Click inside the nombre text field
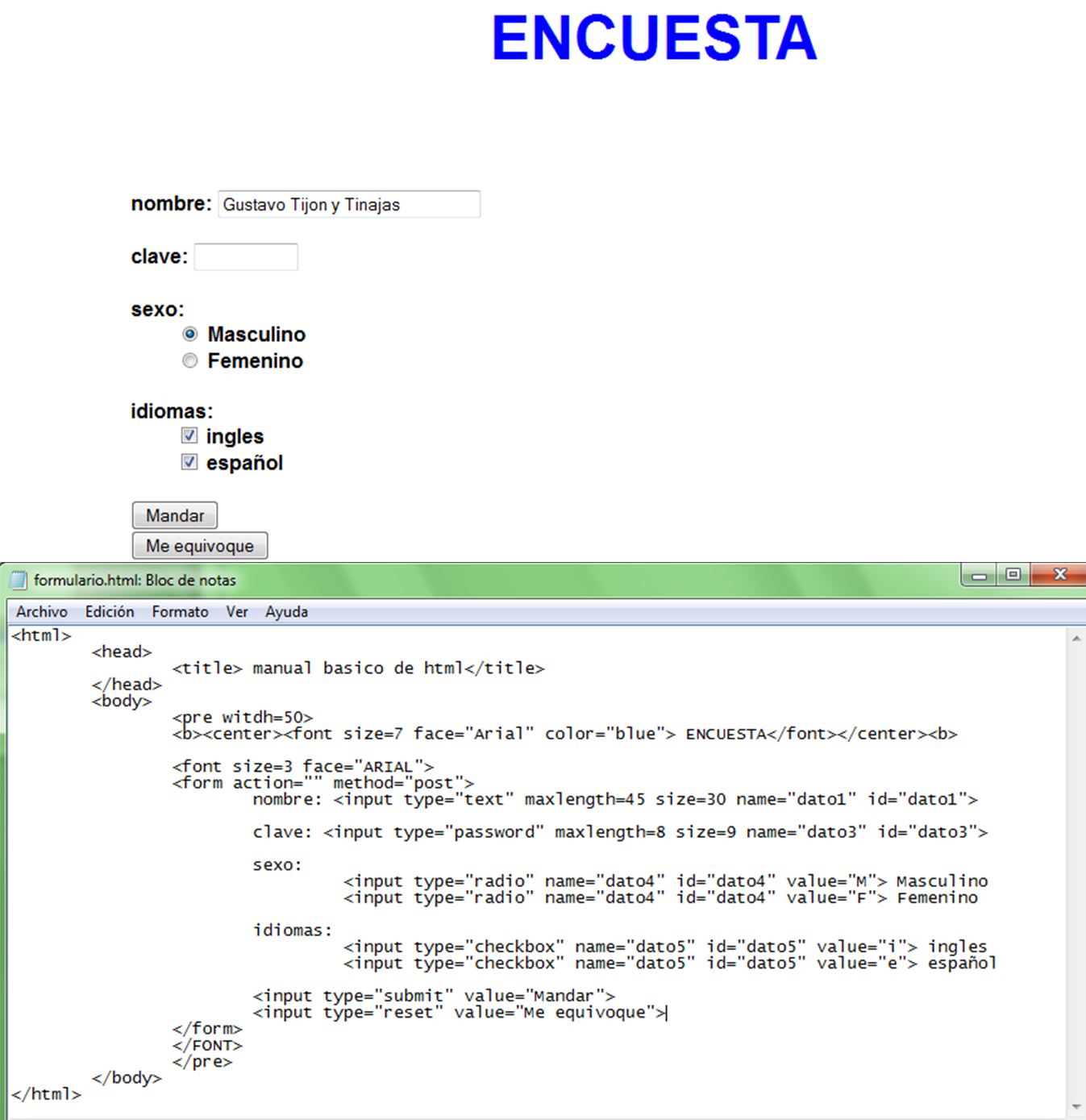This screenshot has height=1120, width=1086. point(348,204)
